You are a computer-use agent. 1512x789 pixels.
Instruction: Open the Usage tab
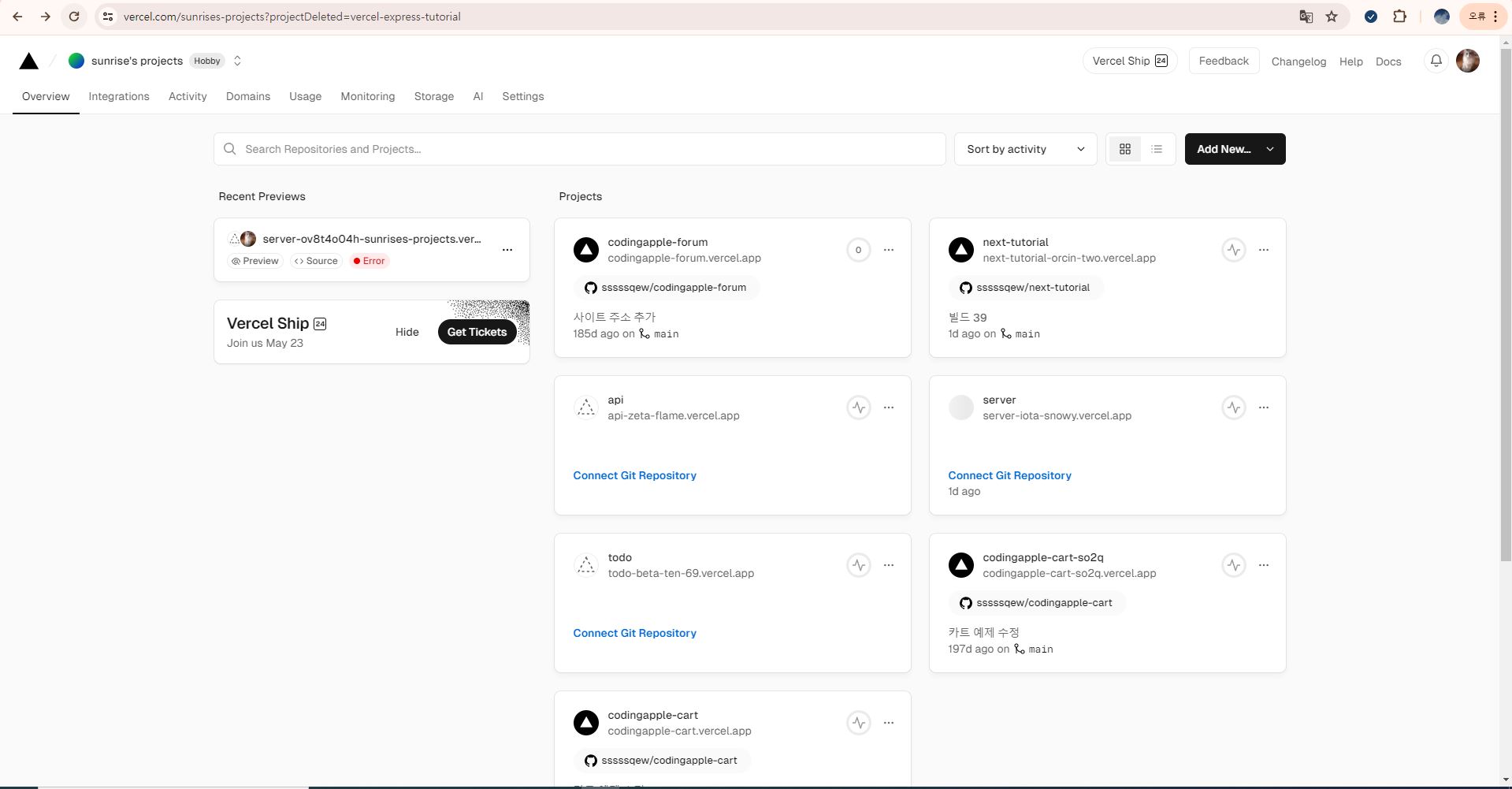pos(305,96)
